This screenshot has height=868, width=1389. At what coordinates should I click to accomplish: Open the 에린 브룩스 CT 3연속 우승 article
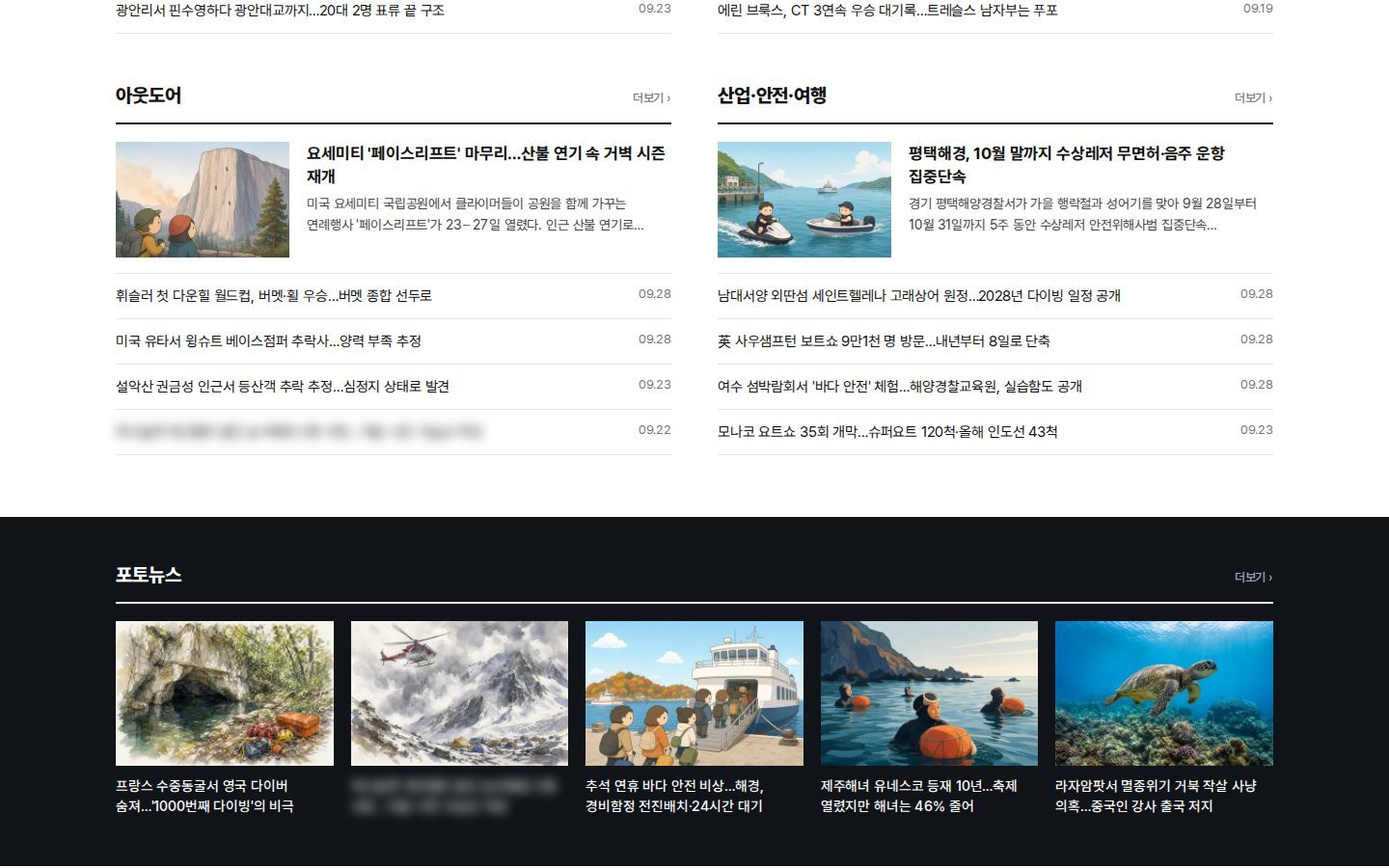(887, 11)
